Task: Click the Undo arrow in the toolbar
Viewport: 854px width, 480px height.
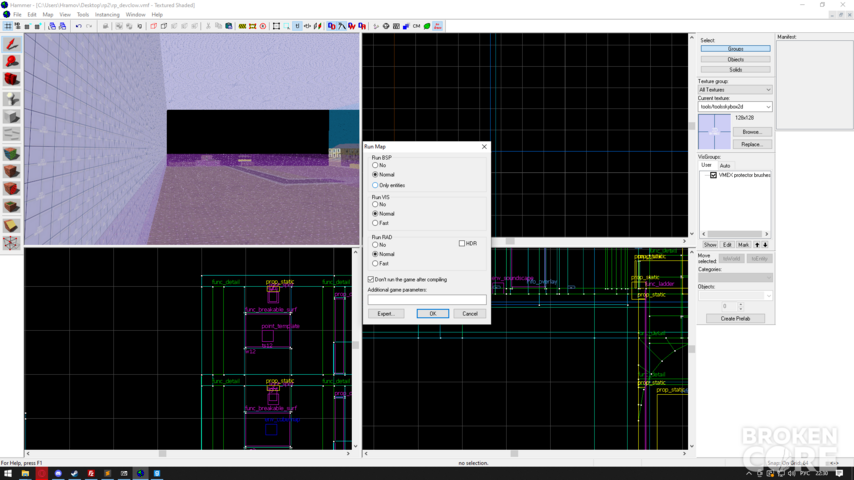Action: click(78, 26)
